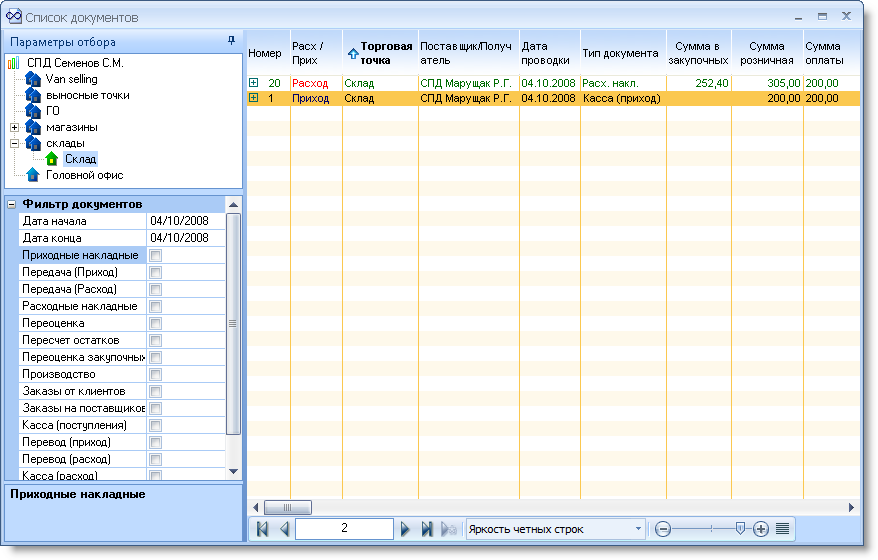This screenshot has height=560, width=878.
Task: Click the выносные точки house icon
Action: [x=33, y=95]
